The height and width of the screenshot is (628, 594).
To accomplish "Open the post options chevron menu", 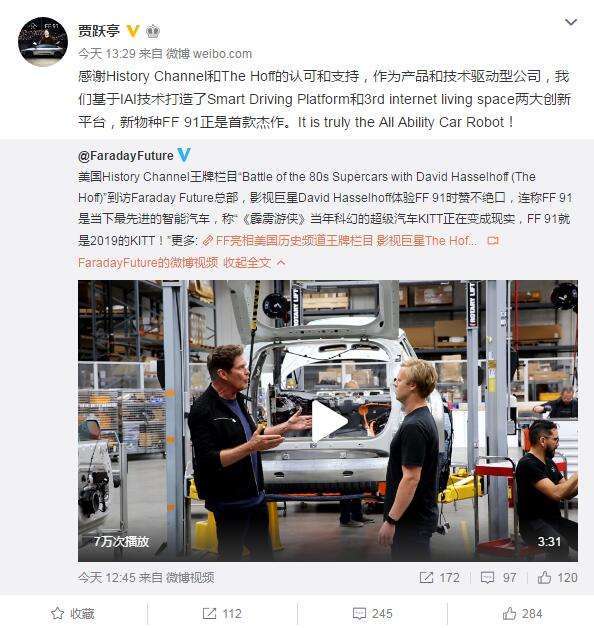I will [570, 22].
